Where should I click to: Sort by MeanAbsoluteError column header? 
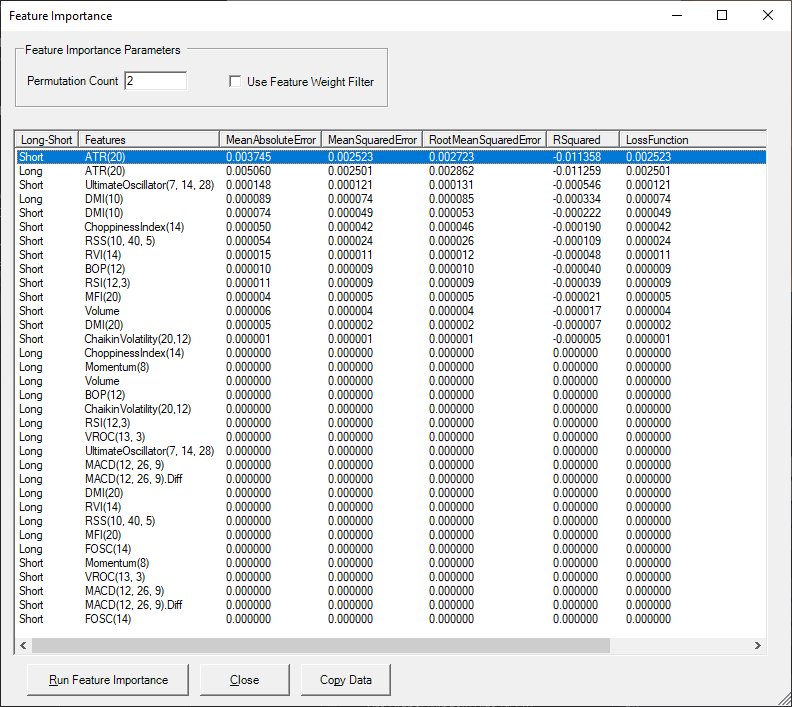[x=271, y=139]
